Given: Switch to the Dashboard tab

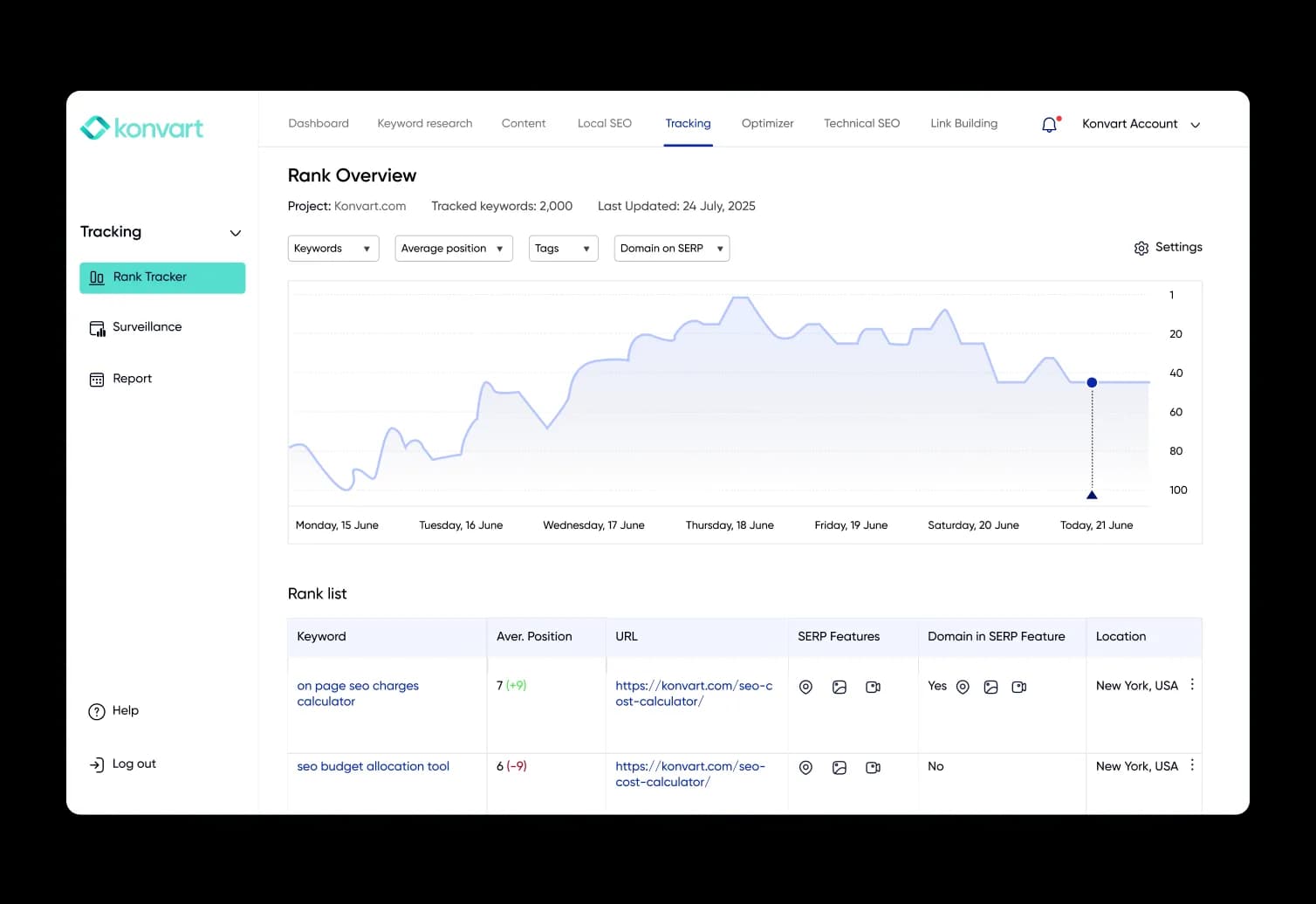Looking at the screenshot, I should (319, 124).
